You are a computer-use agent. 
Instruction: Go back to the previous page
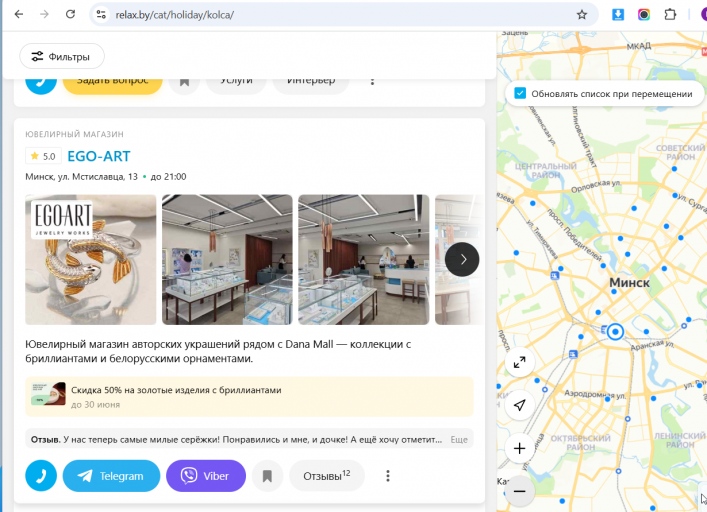(x=19, y=14)
